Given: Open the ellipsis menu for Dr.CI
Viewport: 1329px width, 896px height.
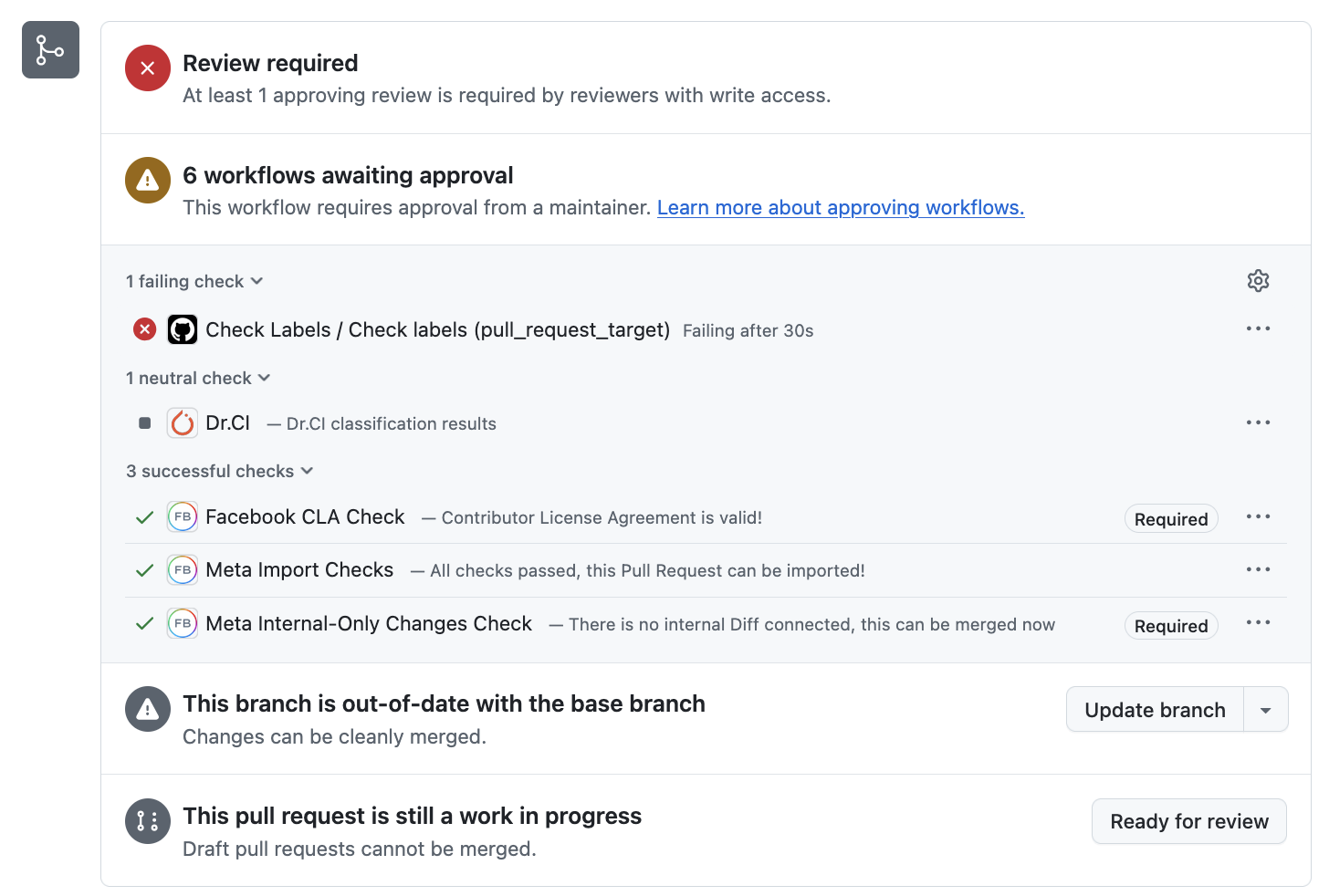Looking at the screenshot, I should pos(1258,423).
